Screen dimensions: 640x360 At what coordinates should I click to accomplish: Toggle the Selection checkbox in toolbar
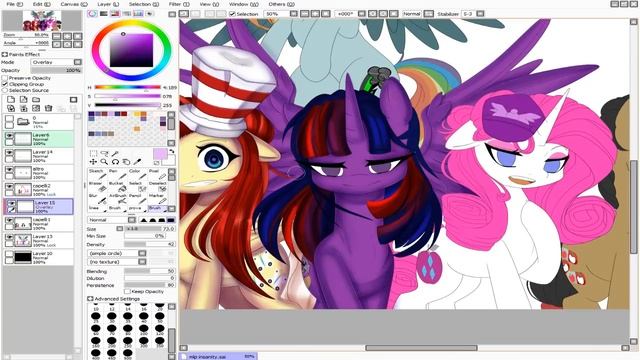[x=232, y=14]
